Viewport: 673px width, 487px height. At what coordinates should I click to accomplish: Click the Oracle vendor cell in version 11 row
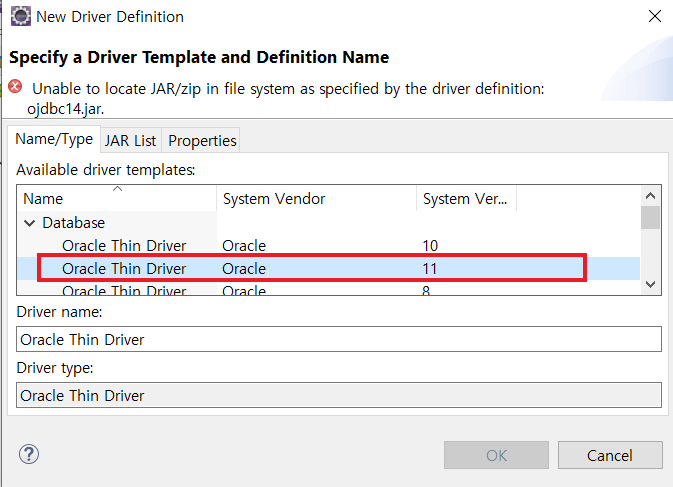click(x=244, y=269)
